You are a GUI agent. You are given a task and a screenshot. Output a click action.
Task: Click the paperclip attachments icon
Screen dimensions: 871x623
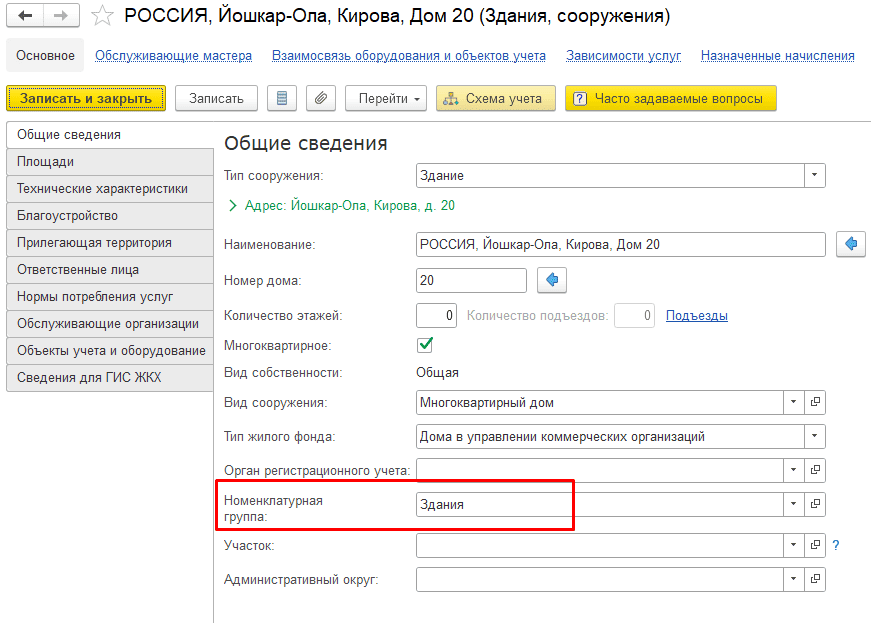pyautogui.click(x=321, y=98)
